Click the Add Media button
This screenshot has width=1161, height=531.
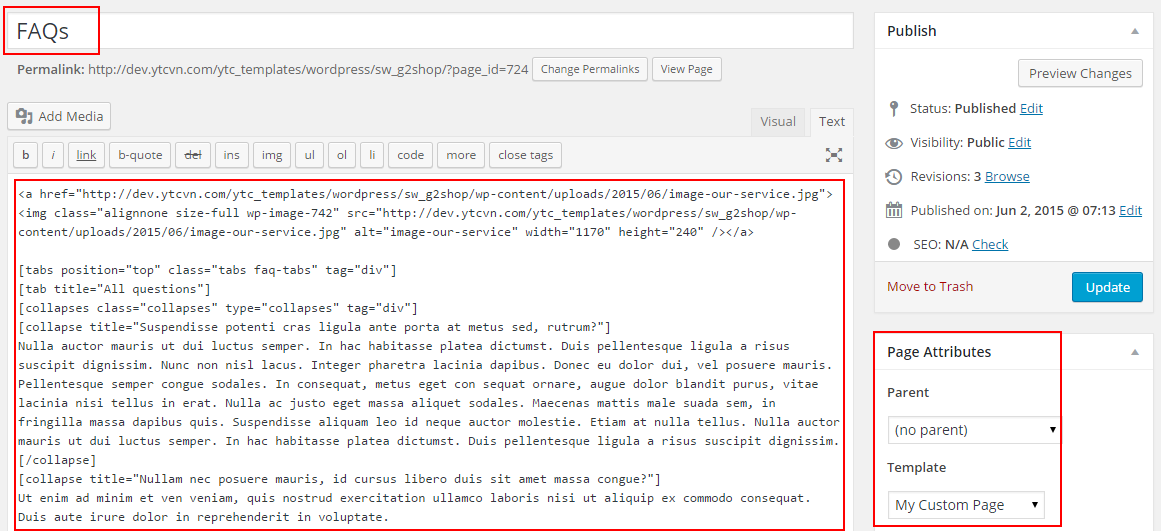pyautogui.click(x=59, y=116)
